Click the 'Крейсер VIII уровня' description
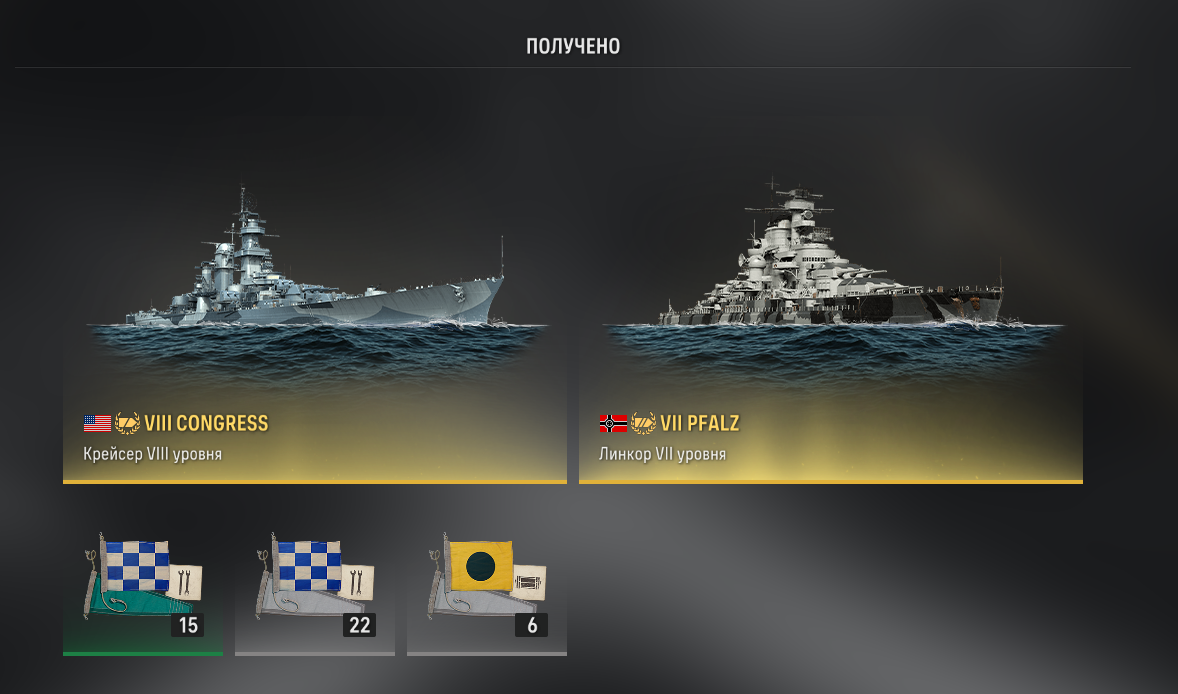The image size is (1178, 694). click(153, 454)
